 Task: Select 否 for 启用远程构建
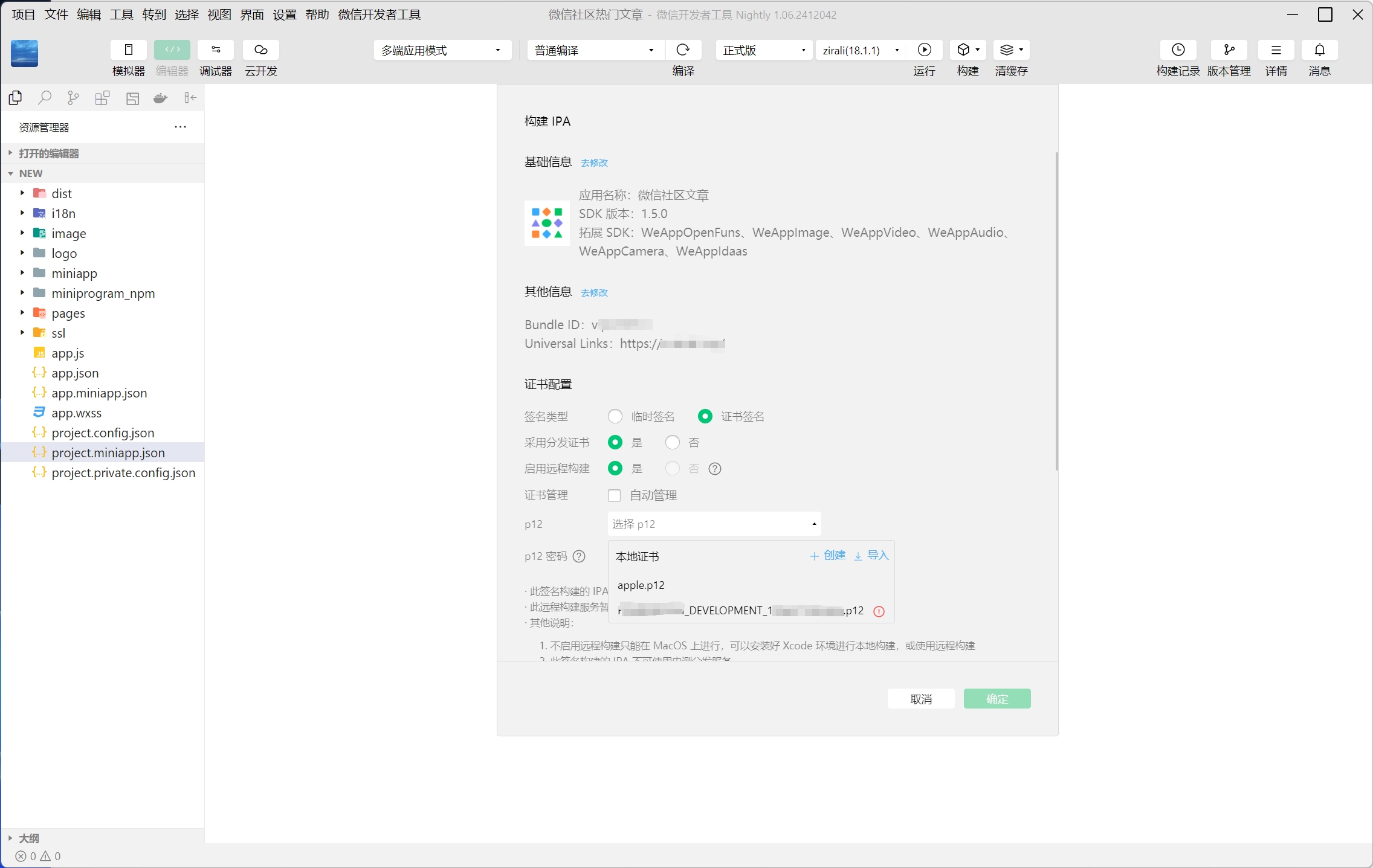click(x=672, y=468)
